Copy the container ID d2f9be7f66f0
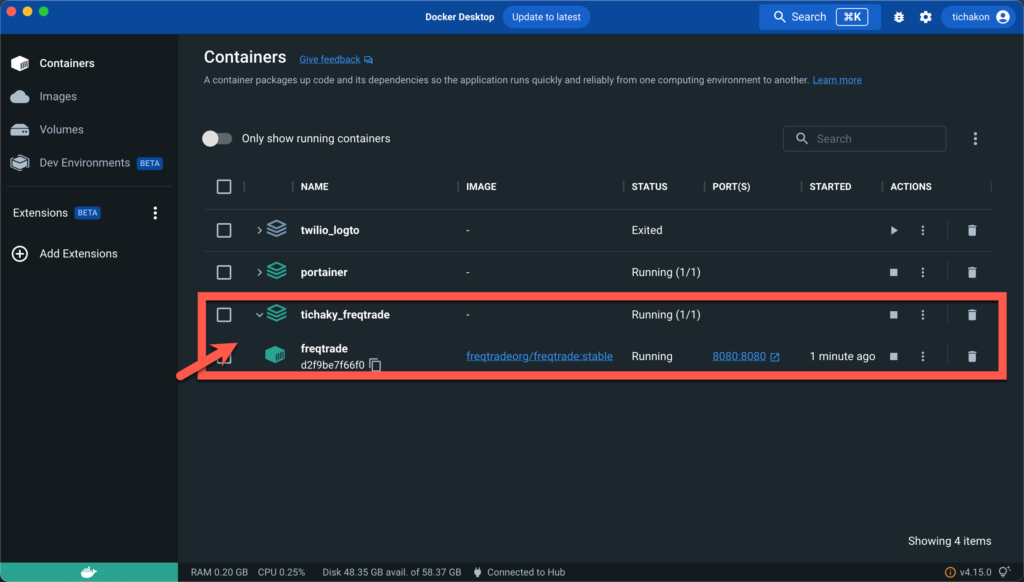The height and width of the screenshot is (582, 1024). click(375, 365)
